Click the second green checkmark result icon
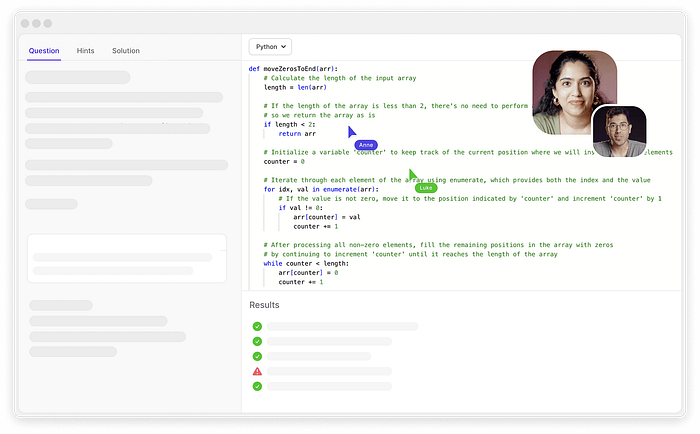This screenshot has height=434, width=700. tap(257, 341)
